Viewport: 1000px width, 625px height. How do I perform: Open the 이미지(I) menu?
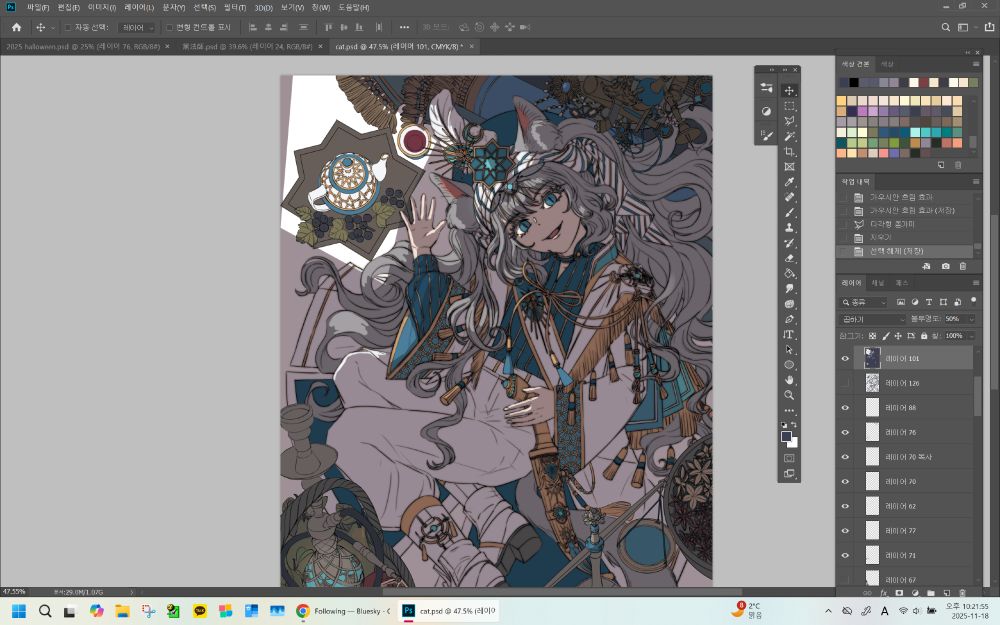[x=102, y=8]
